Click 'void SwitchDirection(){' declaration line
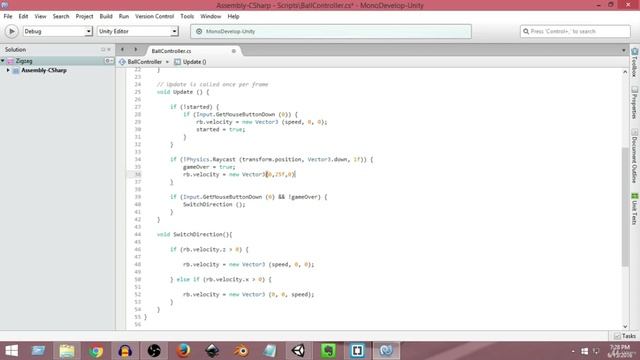This screenshot has height=360, width=640. coord(195,234)
